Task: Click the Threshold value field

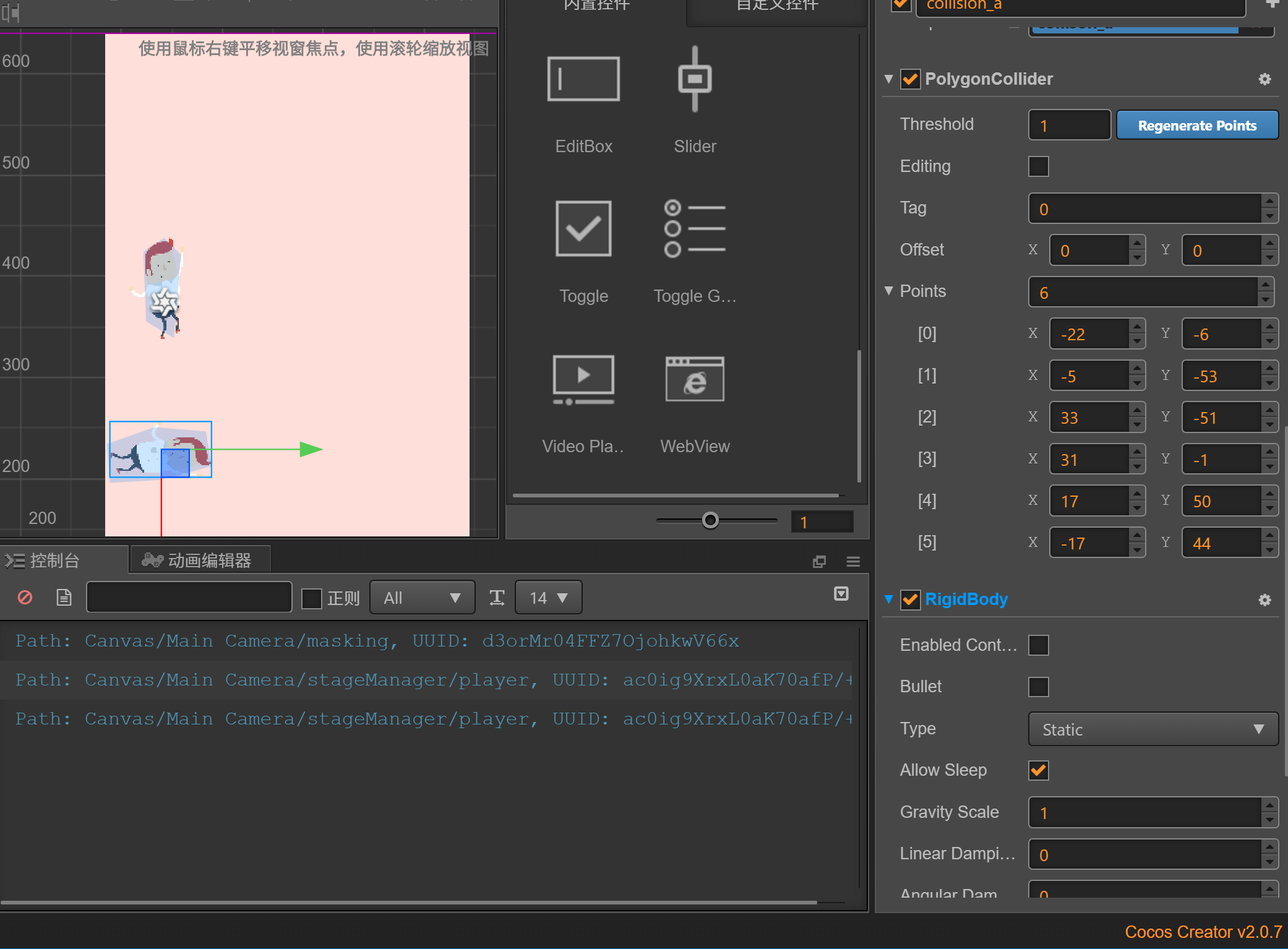Action: 1068,126
